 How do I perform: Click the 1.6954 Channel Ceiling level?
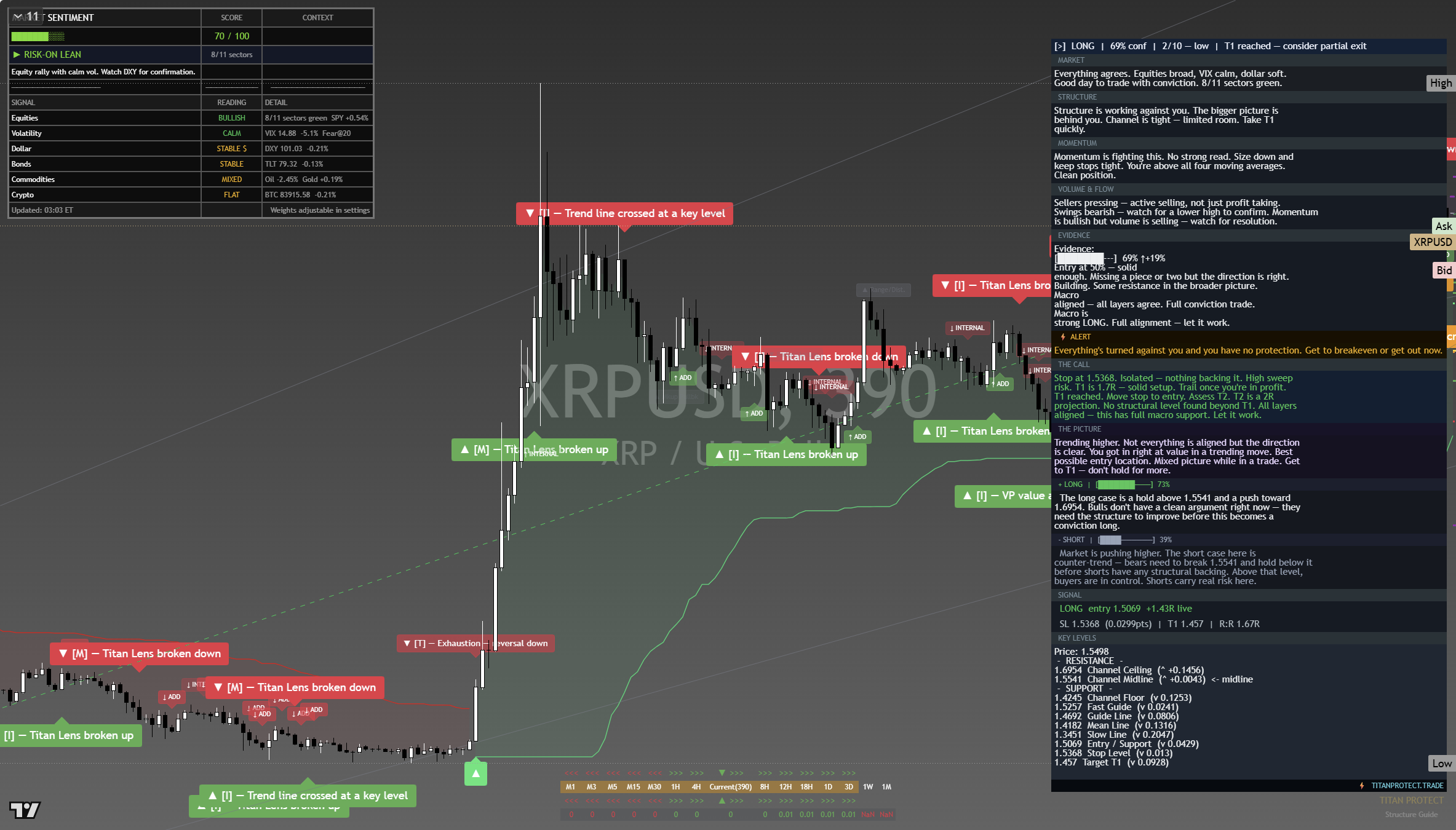[1129, 670]
